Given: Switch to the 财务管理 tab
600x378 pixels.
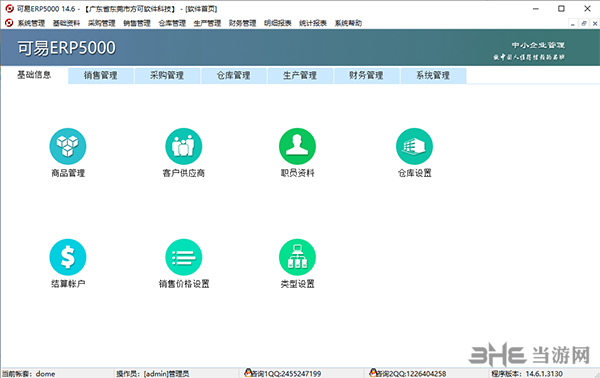Looking at the screenshot, I should pos(367,75).
